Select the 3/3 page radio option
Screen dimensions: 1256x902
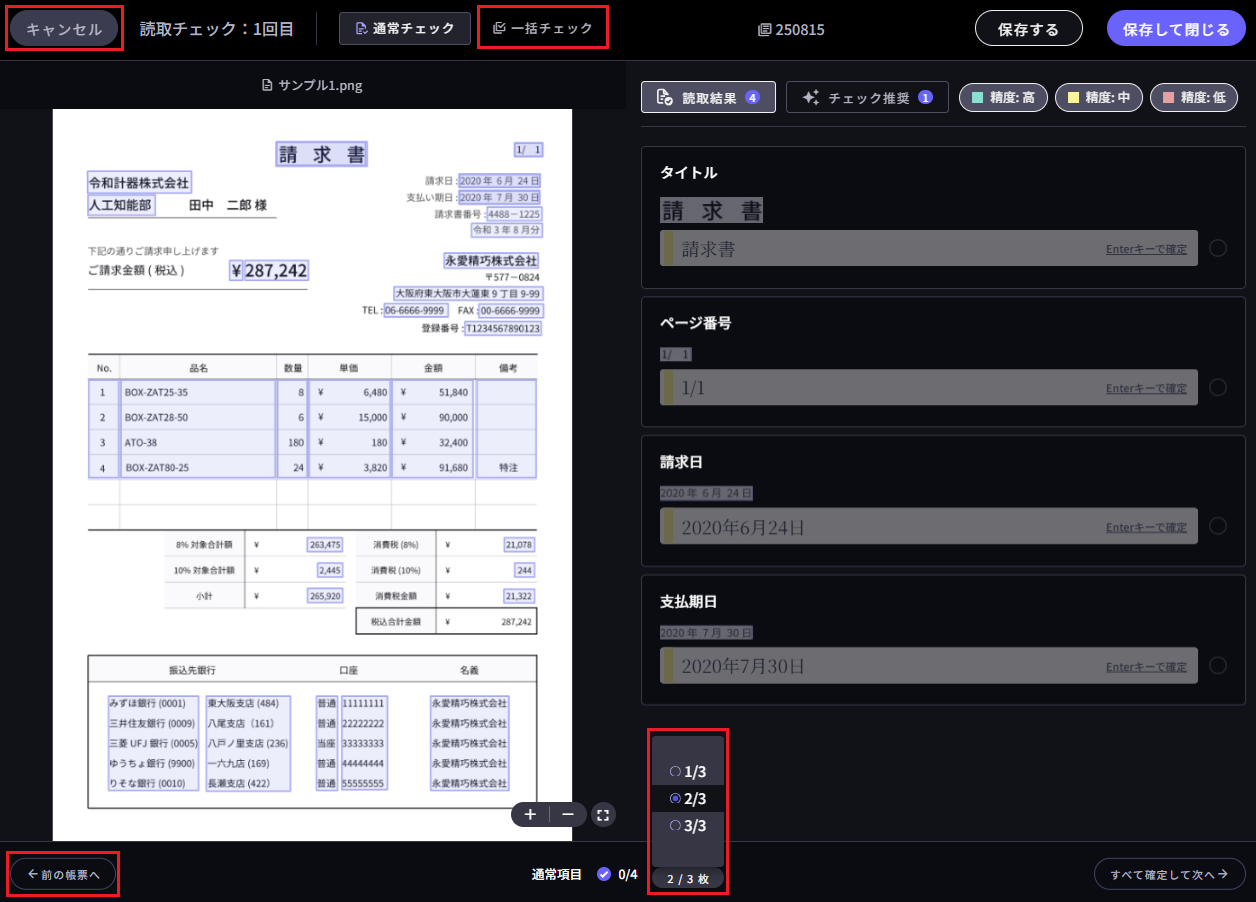point(688,825)
